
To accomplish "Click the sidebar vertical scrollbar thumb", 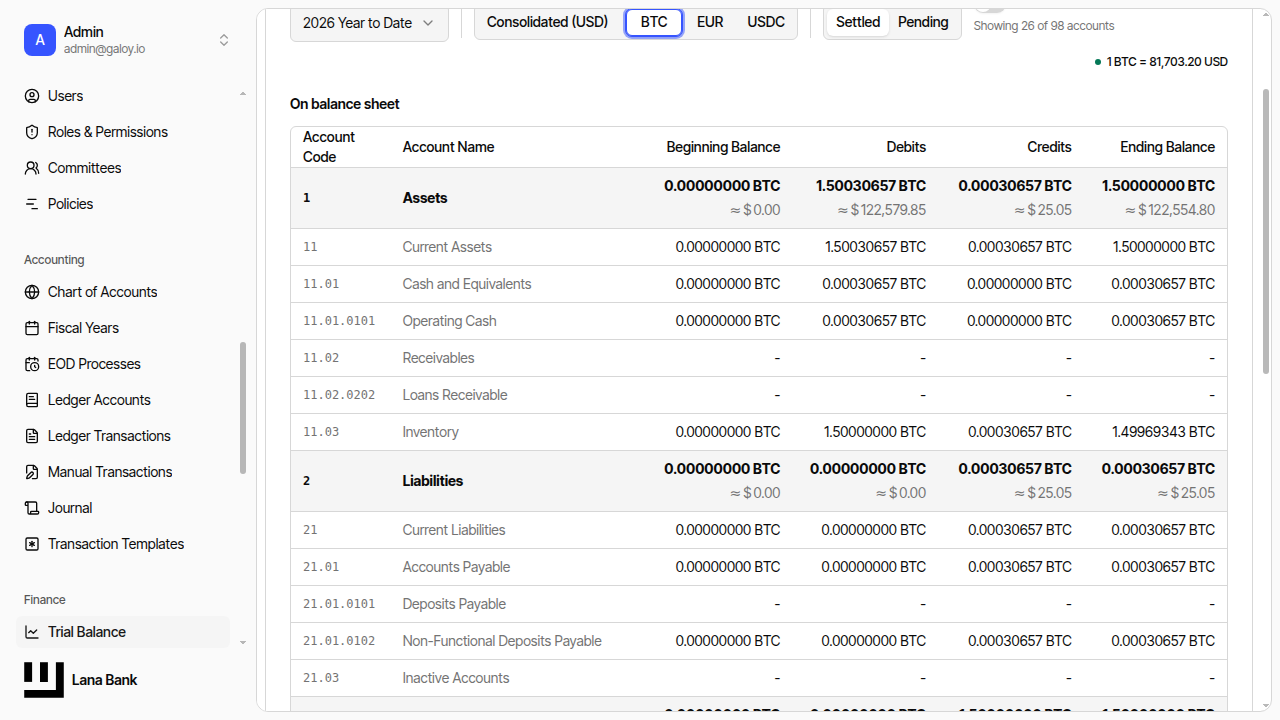I will pos(243,407).
